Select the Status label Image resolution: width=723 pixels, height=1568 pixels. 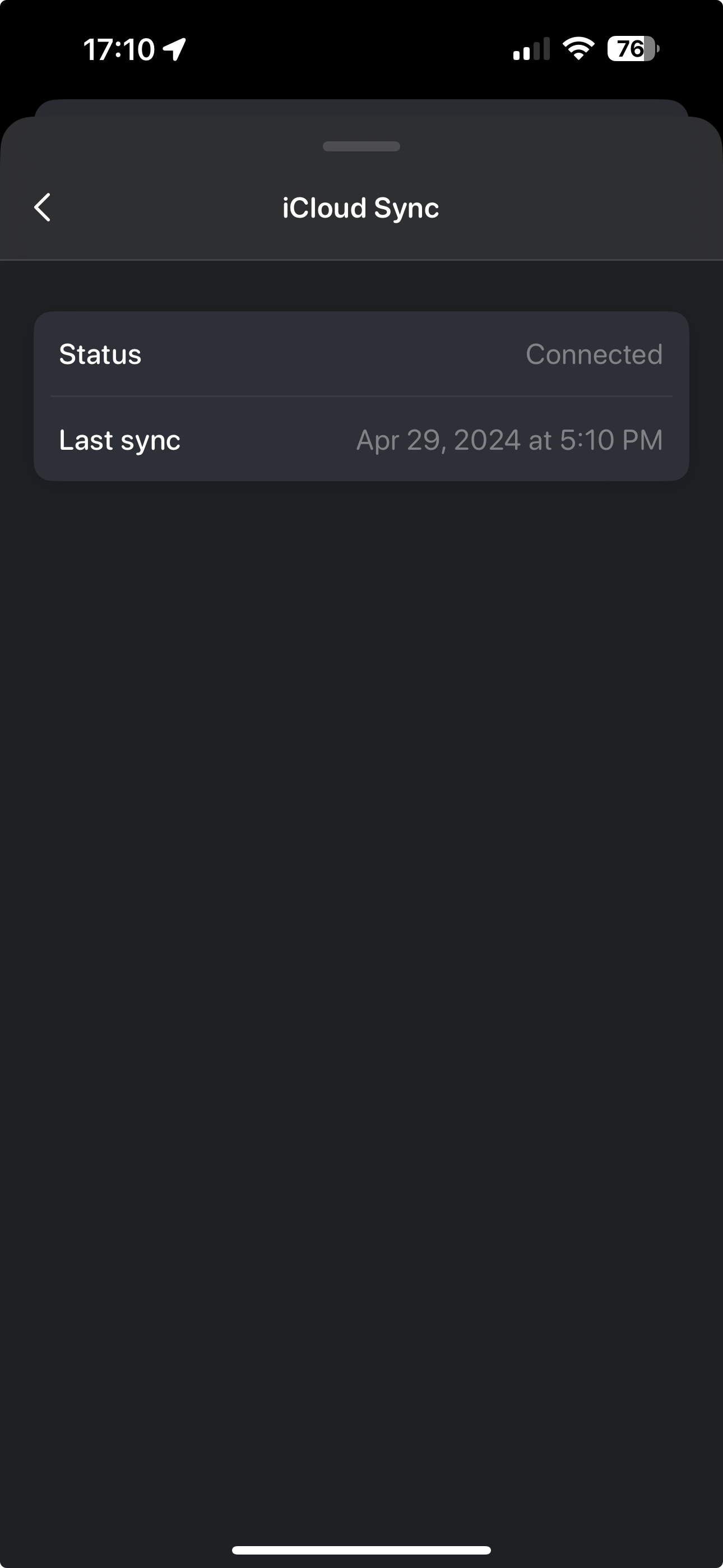point(100,354)
